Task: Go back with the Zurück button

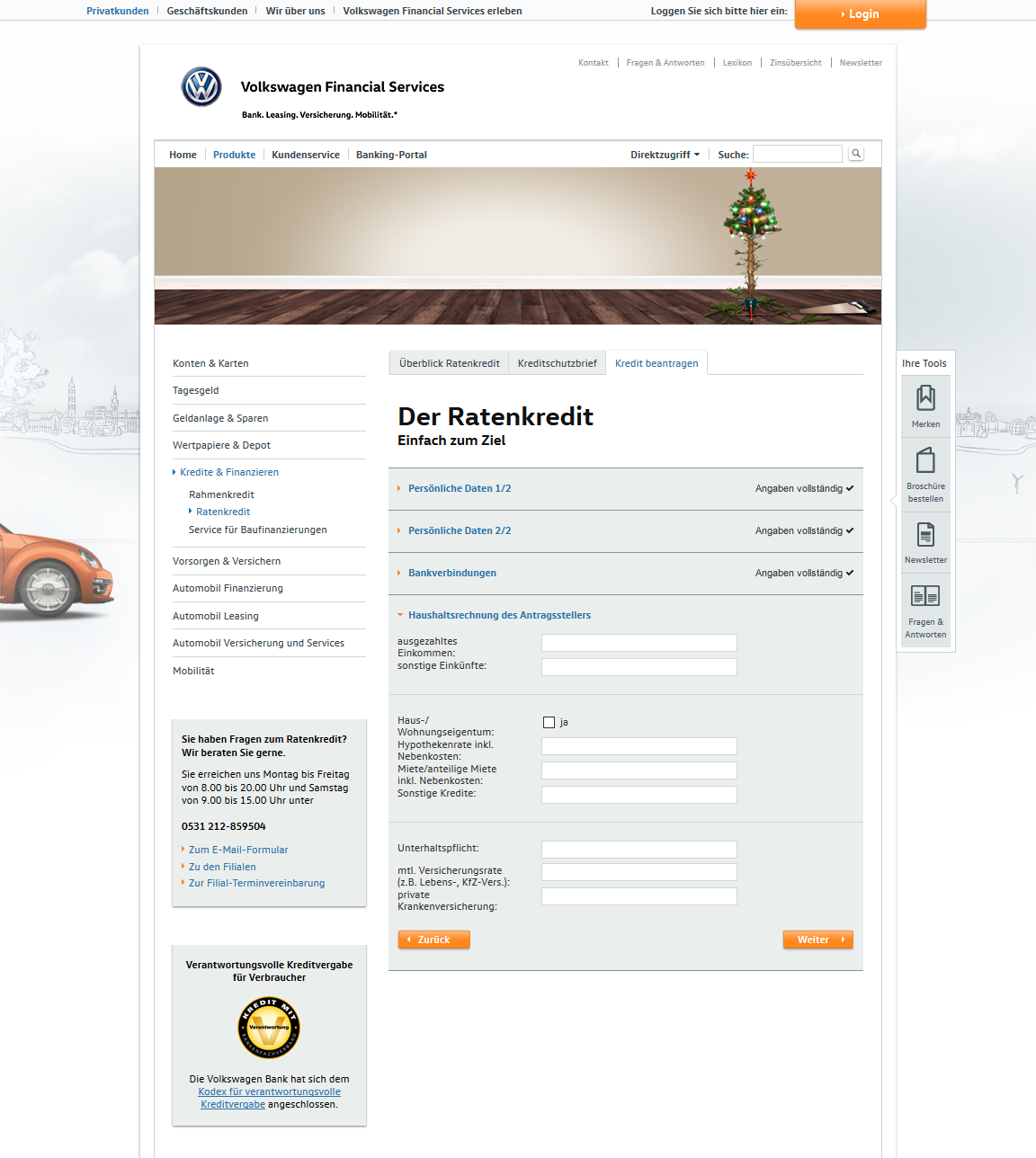Action: click(x=433, y=940)
